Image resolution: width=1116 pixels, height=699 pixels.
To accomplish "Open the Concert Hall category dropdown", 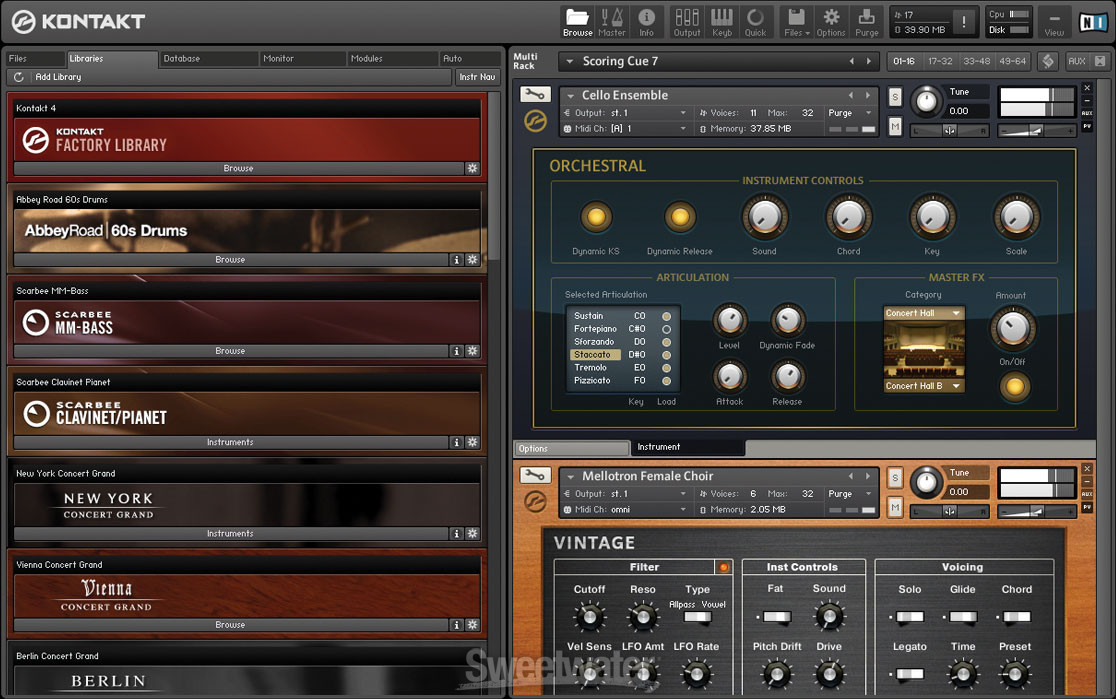I will (x=923, y=312).
